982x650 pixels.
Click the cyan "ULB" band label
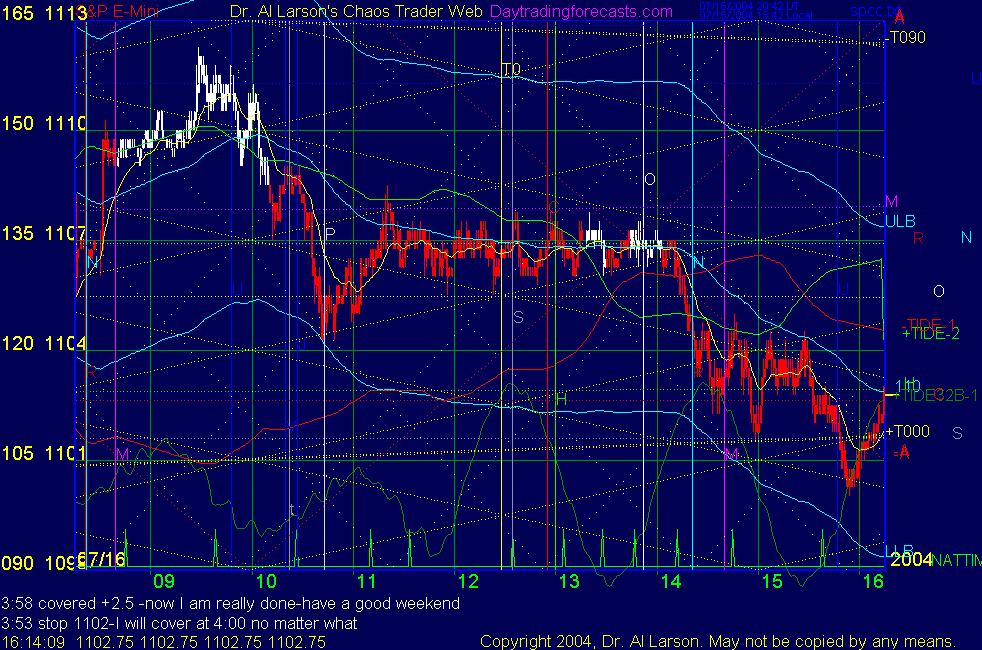[x=900, y=221]
